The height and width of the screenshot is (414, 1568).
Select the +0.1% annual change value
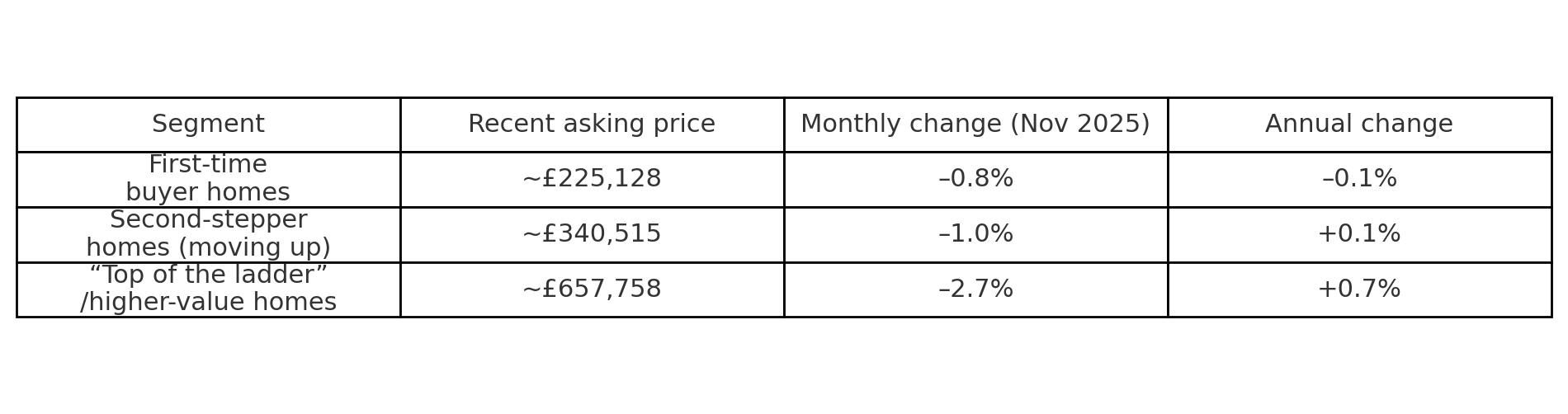pos(1358,234)
